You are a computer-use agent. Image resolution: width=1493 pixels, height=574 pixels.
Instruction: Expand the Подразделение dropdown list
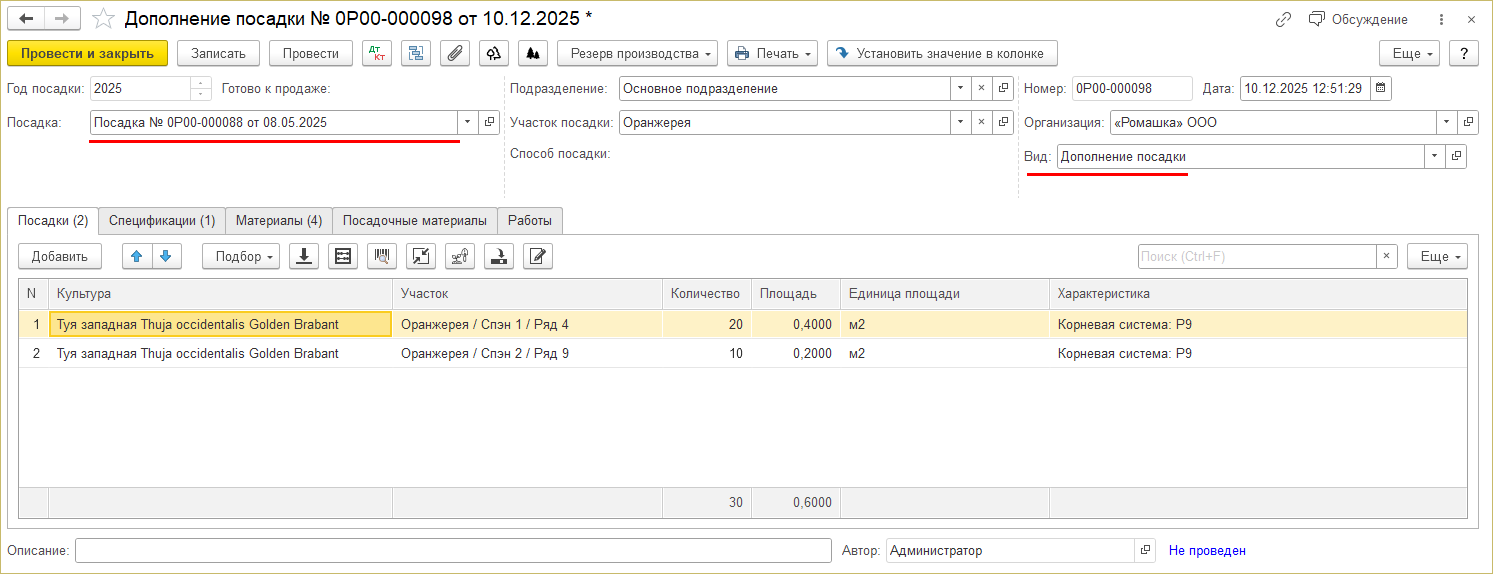[960, 88]
